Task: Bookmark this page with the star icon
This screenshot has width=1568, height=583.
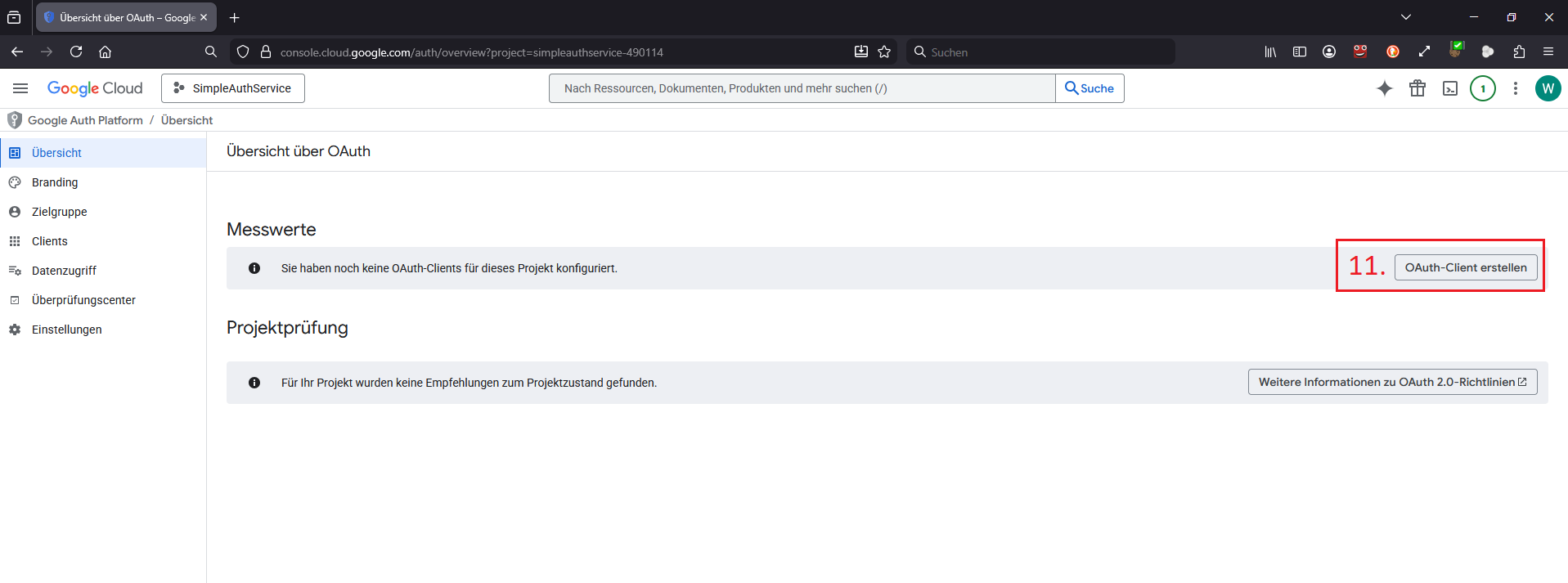Action: tap(884, 52)
